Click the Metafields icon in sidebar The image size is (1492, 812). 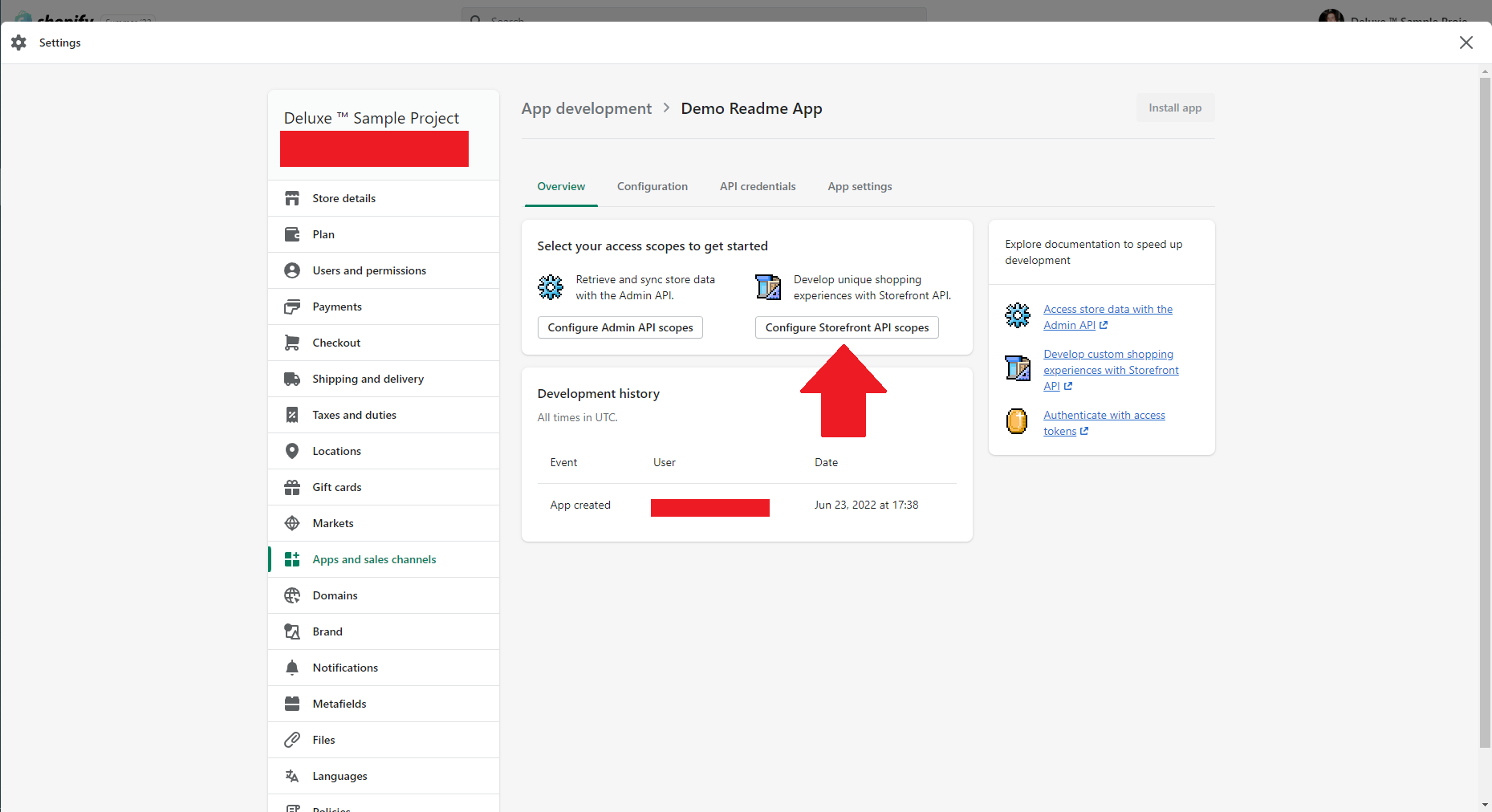292,704
